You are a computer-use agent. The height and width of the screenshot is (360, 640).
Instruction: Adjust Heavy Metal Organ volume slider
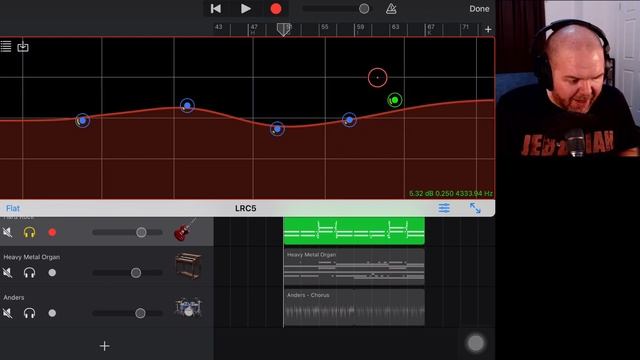tap(136, 273)
